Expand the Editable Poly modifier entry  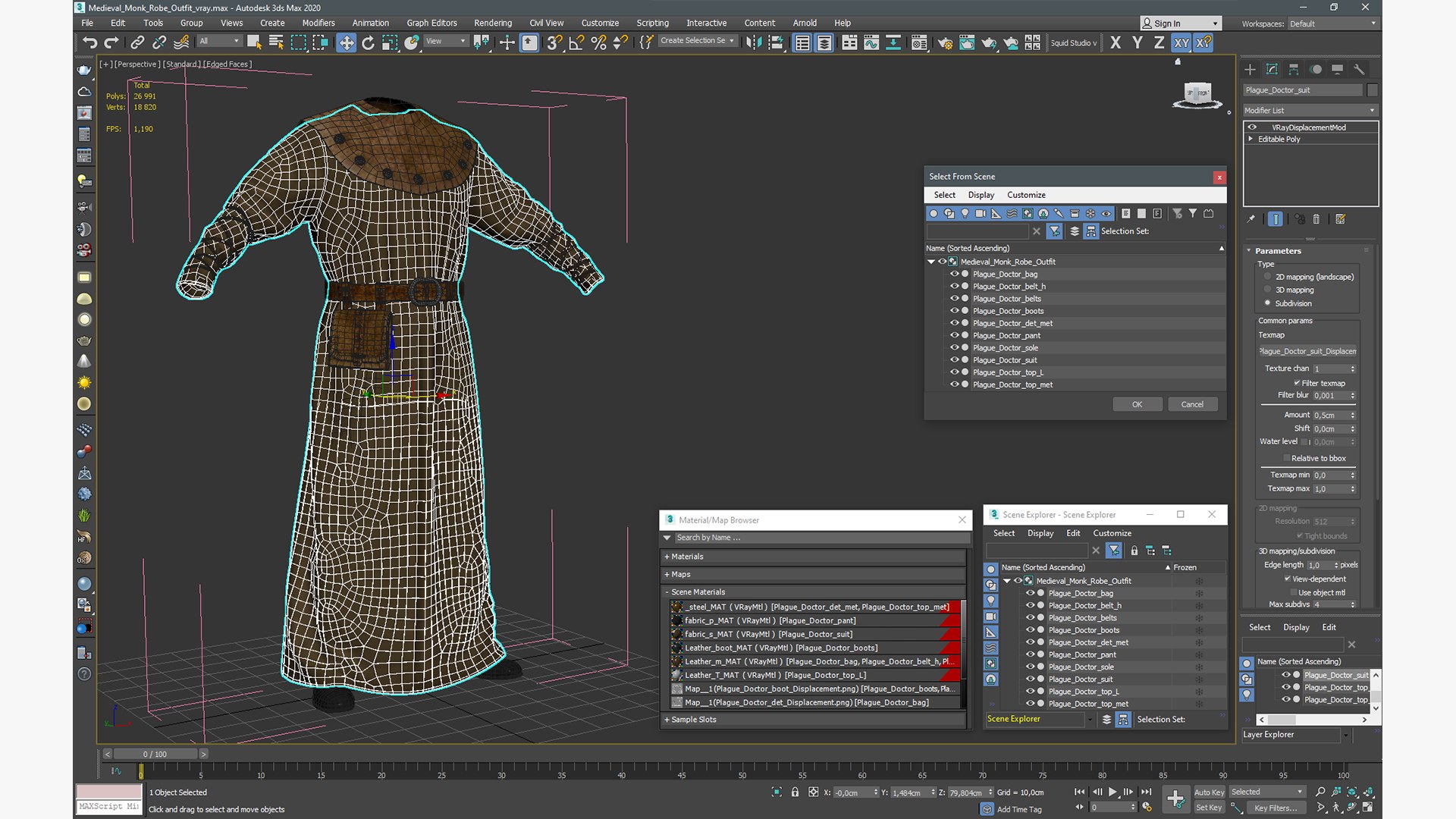[1250, 139]
